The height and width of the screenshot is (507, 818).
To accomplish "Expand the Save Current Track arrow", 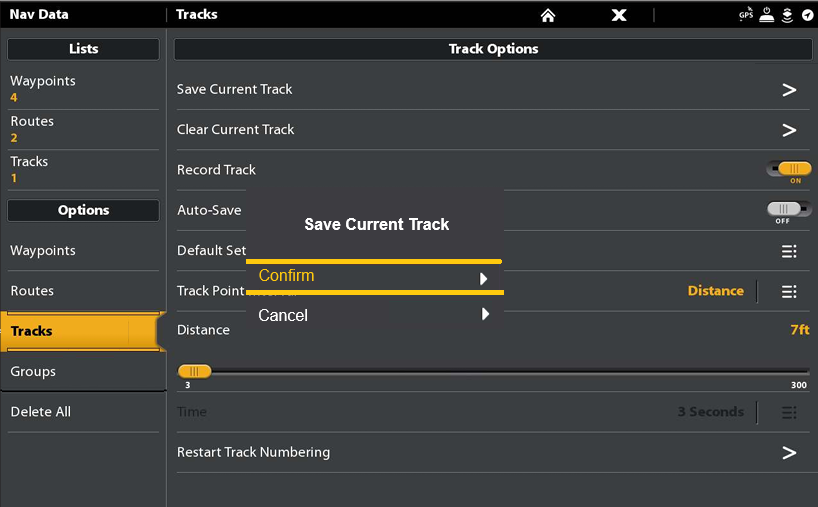I will (x=789, y=90).
